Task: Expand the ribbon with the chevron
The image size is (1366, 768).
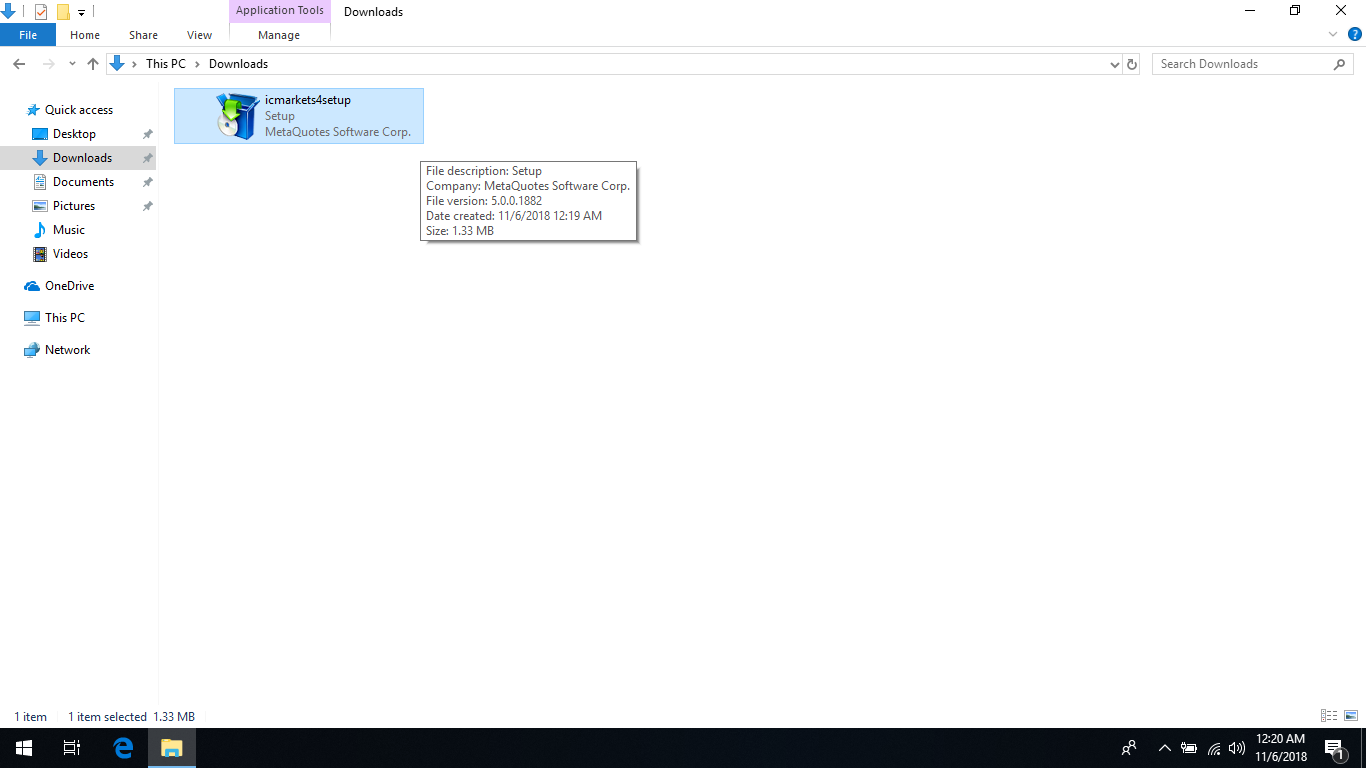Action: coord(1333,34)
